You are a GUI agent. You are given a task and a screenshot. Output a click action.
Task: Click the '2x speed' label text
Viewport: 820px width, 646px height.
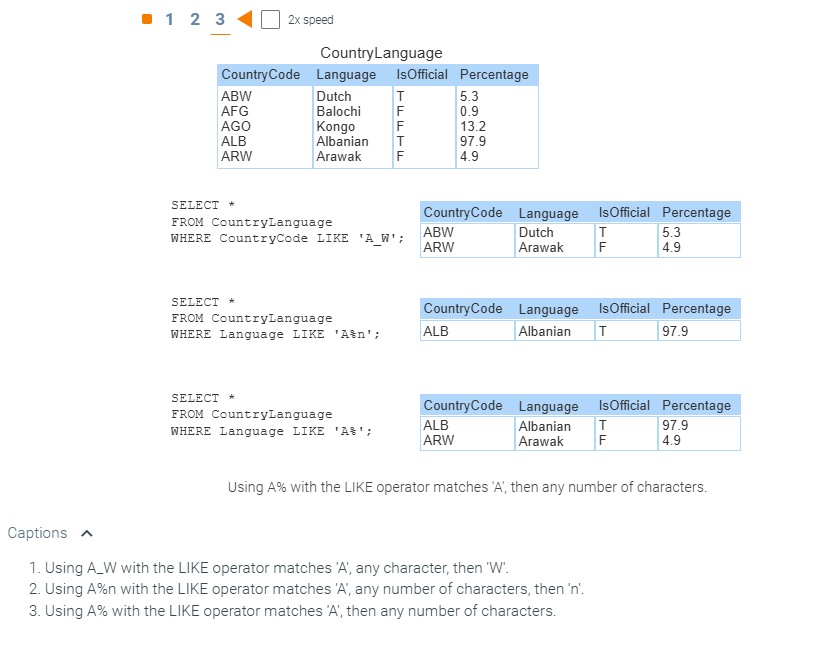click(310, 20)
